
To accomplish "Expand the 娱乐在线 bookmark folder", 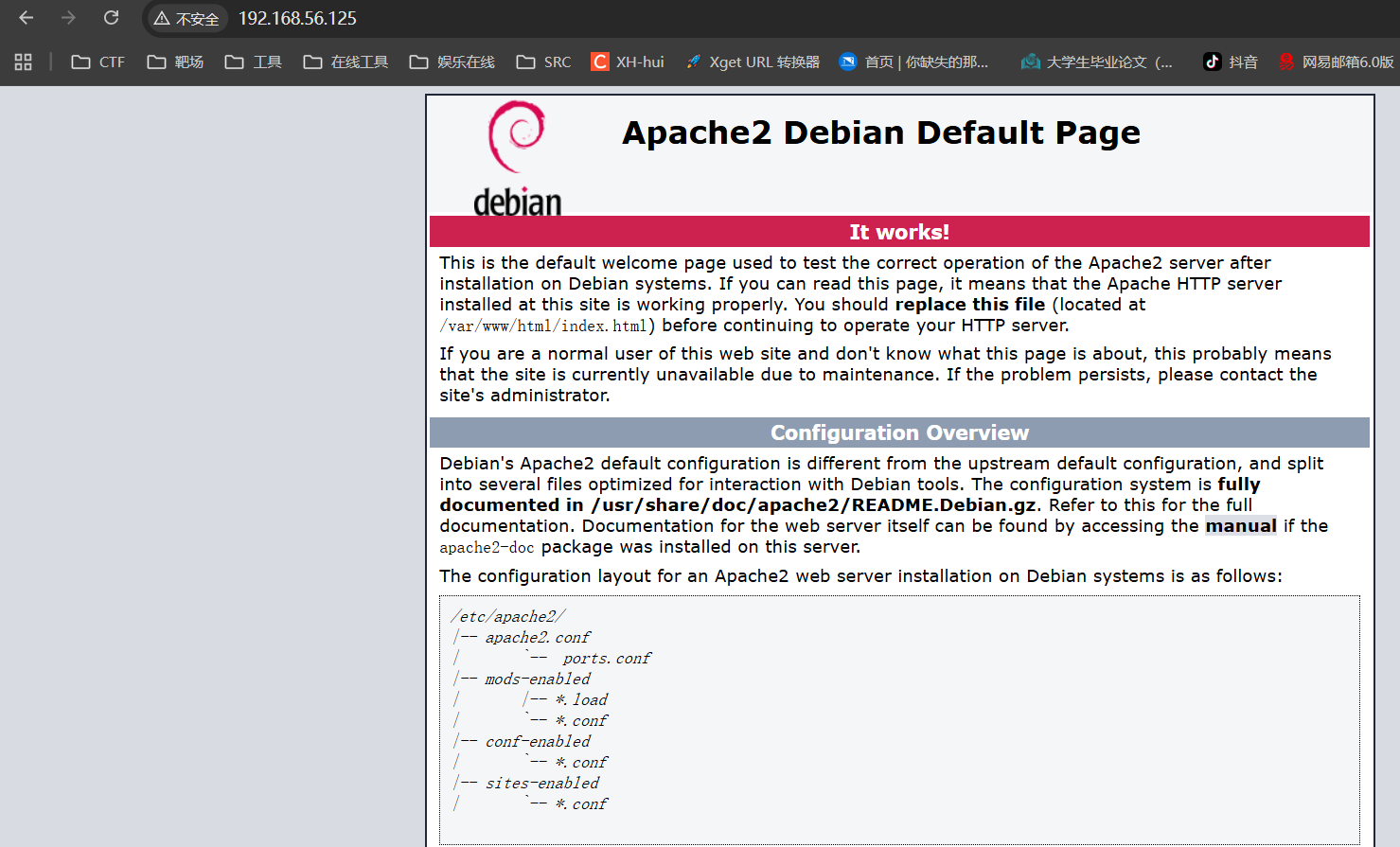I will tap(452, 62).
